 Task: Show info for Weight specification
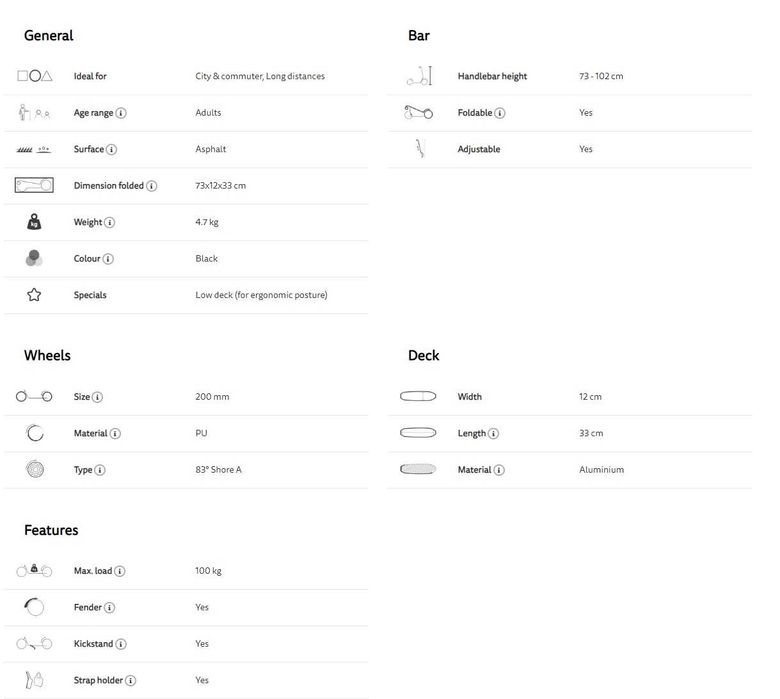(x=110, y=223)
